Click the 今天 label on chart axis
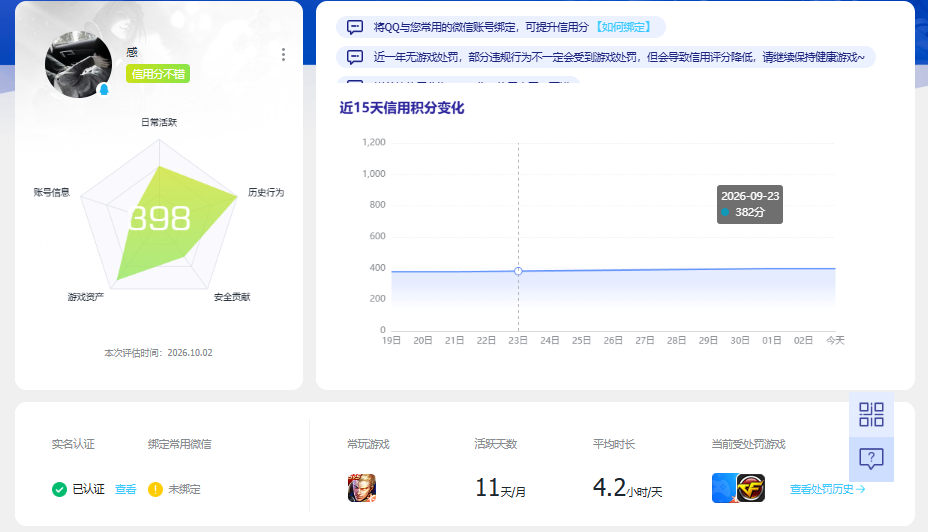Screen dimensions: 928x532 (835, 340)
